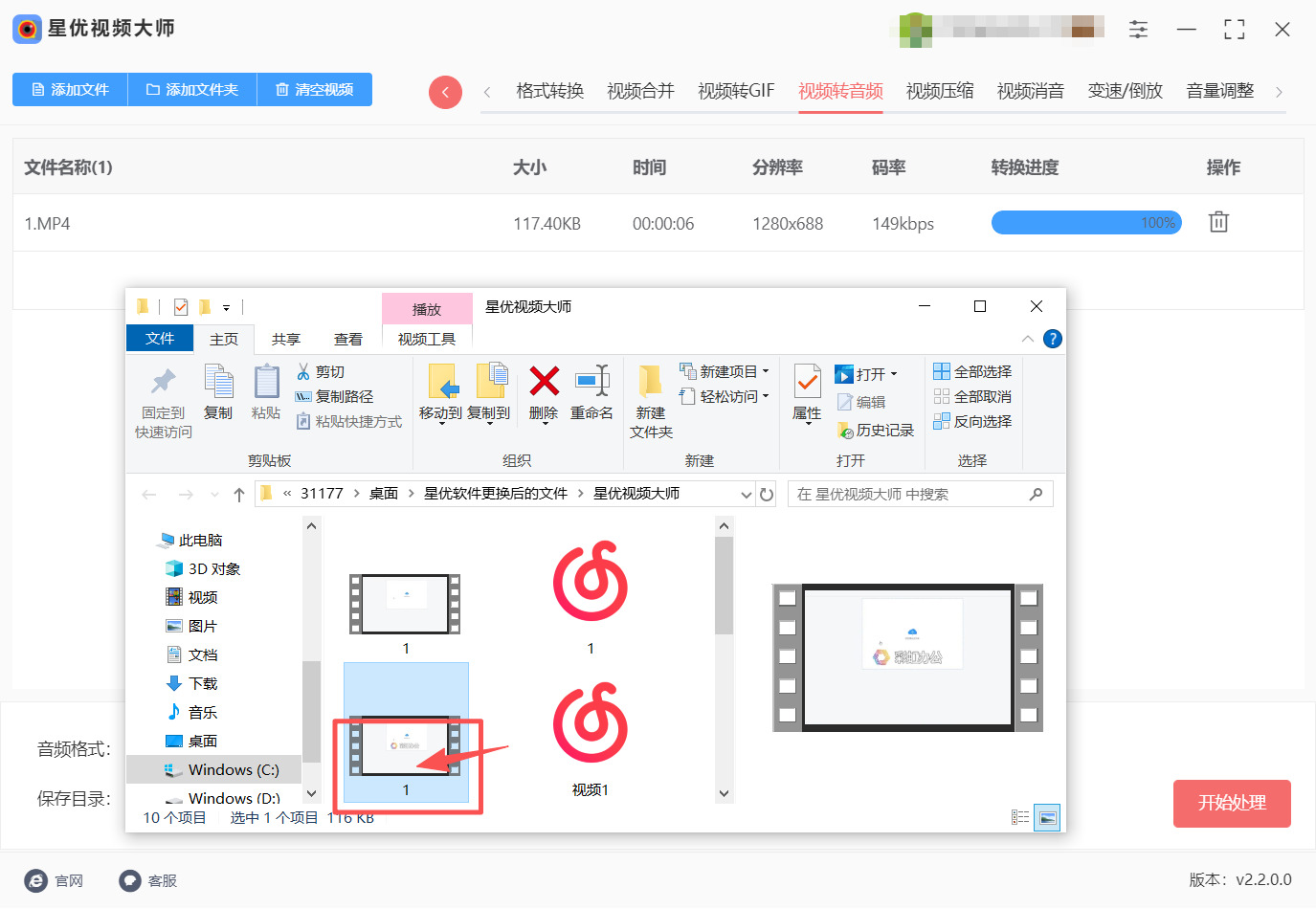Click the refresh icon beside address bar

click(x=767, y=495)
